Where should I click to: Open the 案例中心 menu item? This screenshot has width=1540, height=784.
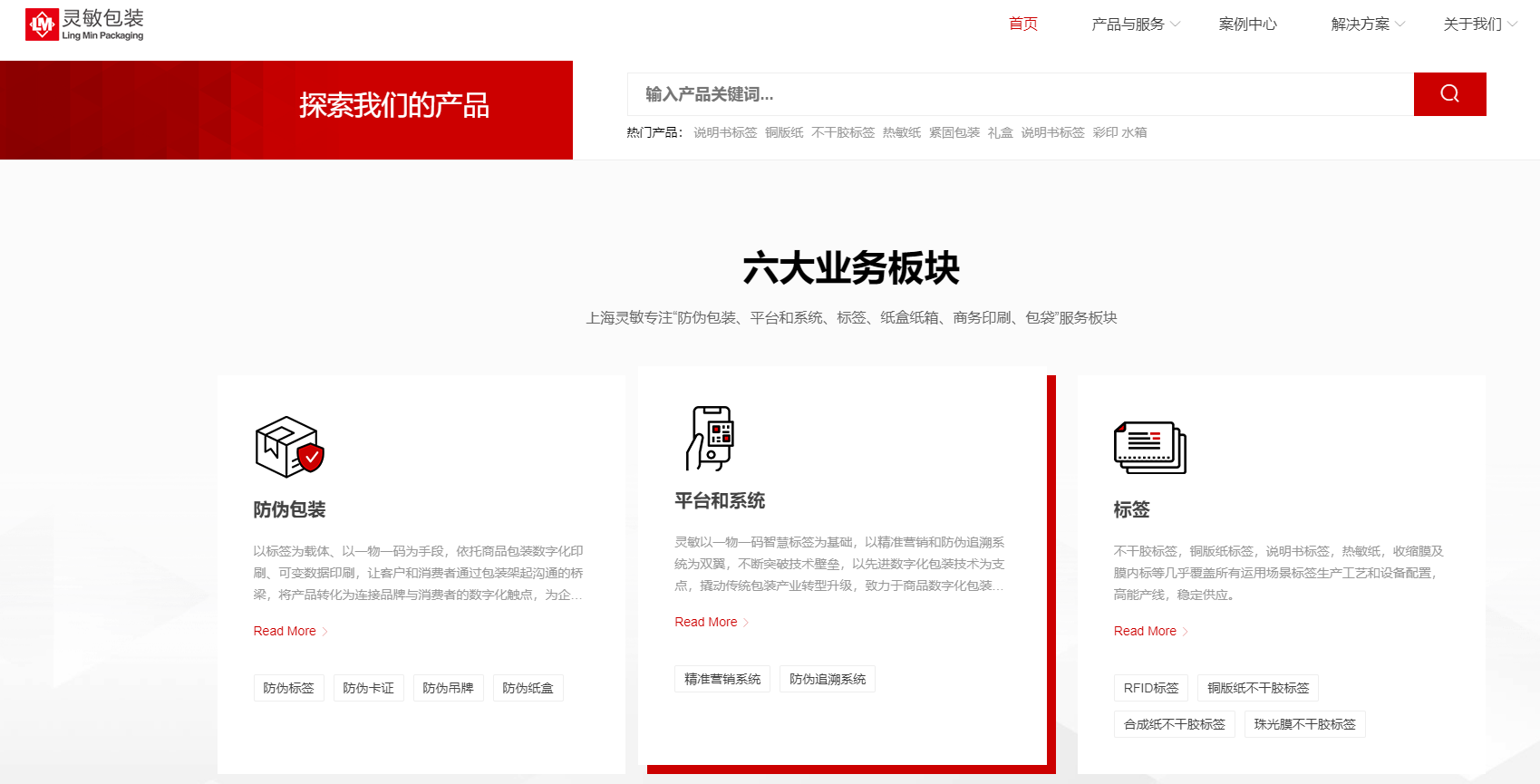[x=1247, y=24]
